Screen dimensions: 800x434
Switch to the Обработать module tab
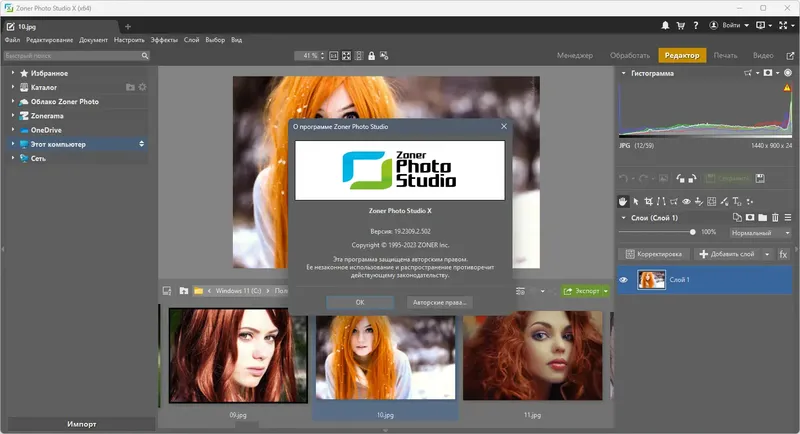(630, 55)
